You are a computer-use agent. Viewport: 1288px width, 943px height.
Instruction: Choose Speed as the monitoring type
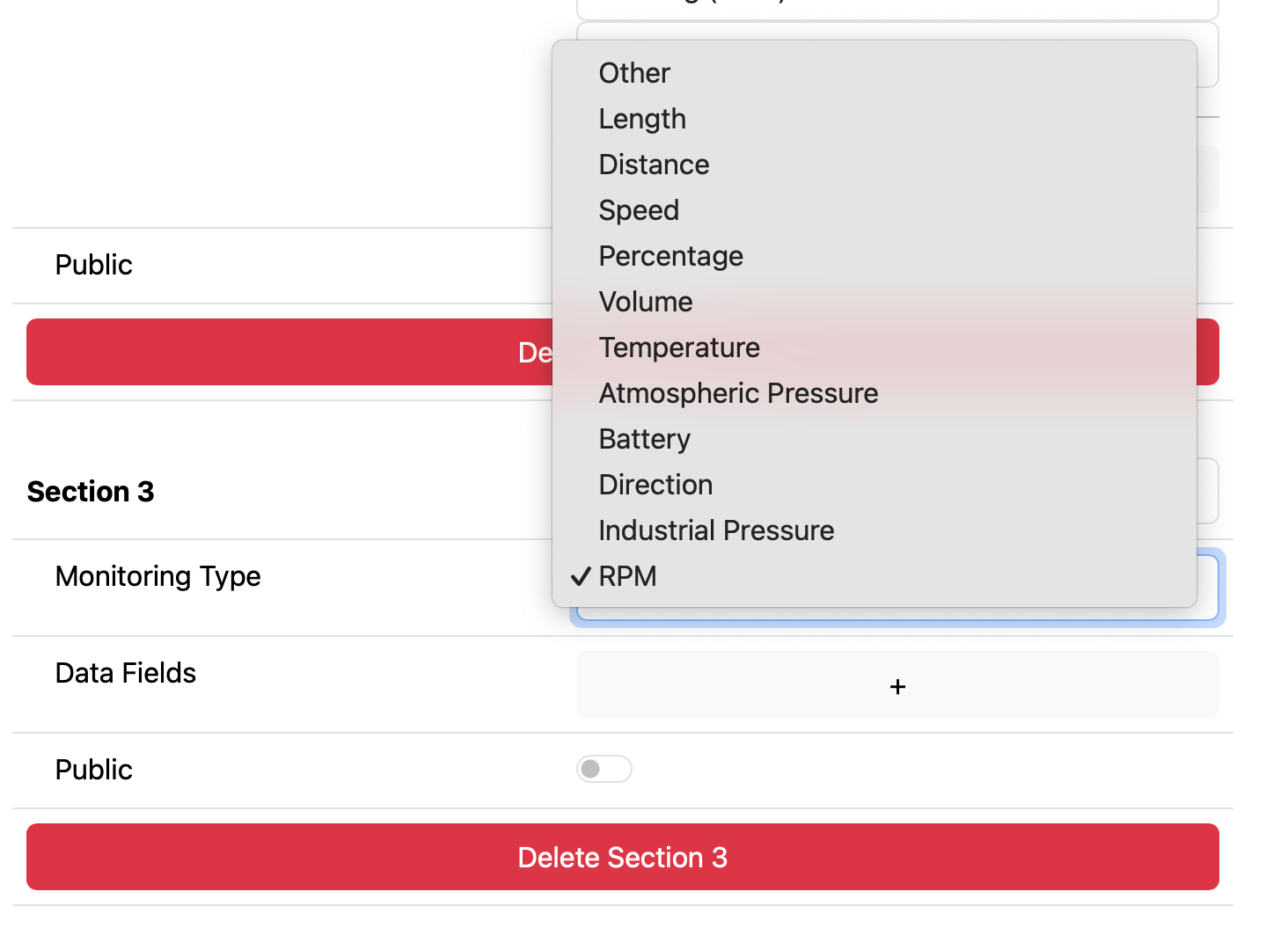pyautogui.click(x=639, y=210)
